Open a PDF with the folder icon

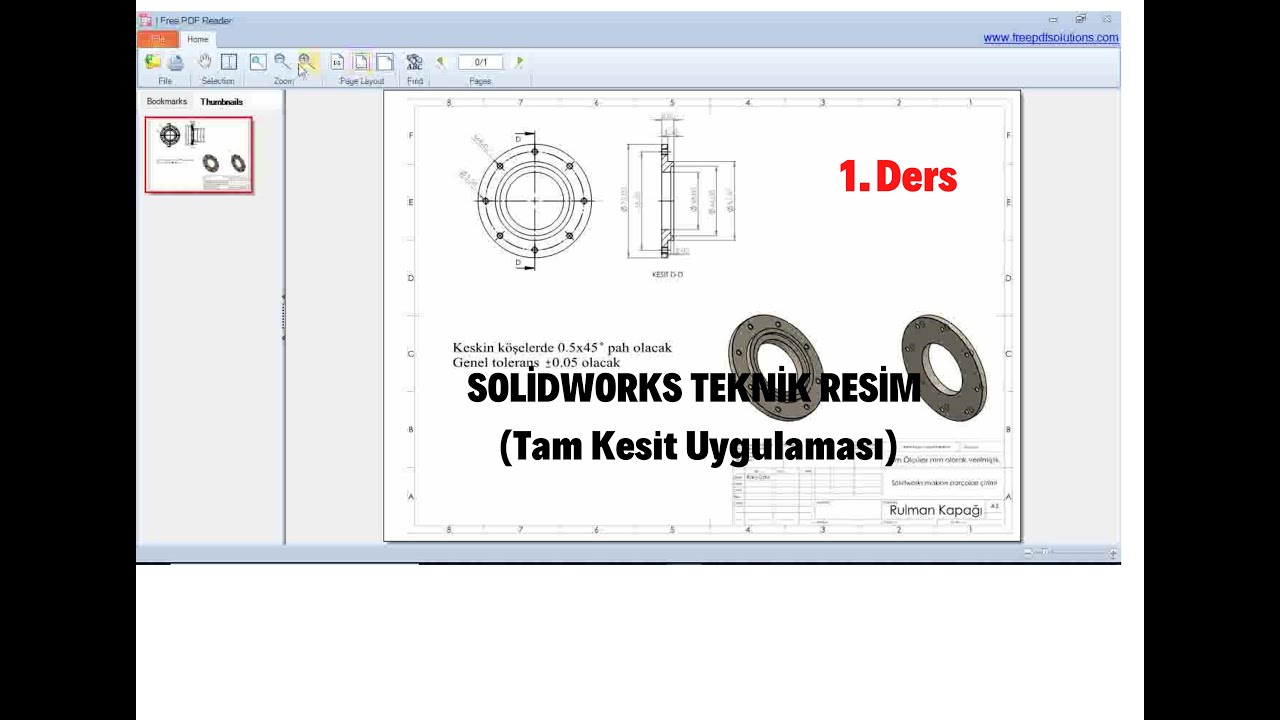click(x=153, y=62)
